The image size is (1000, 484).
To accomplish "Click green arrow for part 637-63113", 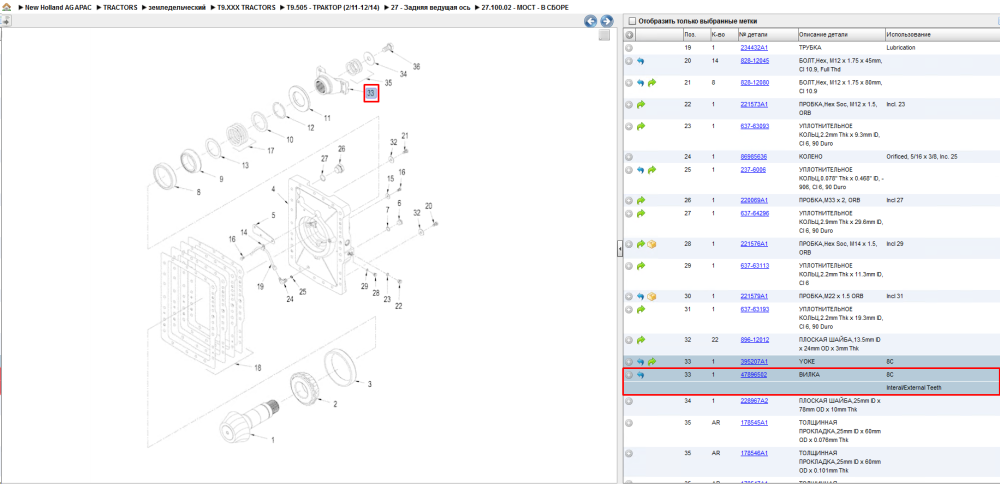I will [640, 266].
